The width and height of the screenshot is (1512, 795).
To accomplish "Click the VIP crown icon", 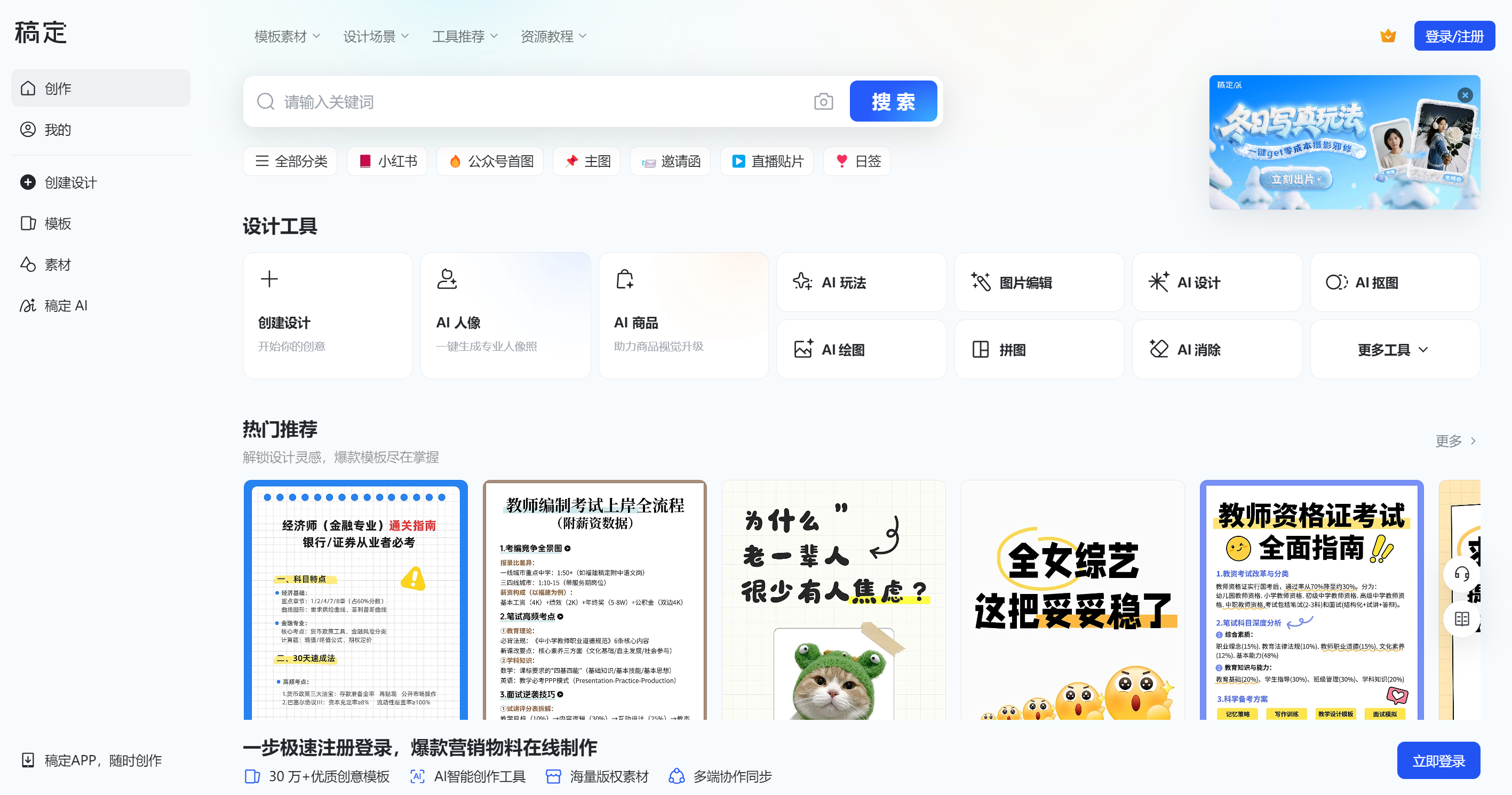I will pos(1388,35).
